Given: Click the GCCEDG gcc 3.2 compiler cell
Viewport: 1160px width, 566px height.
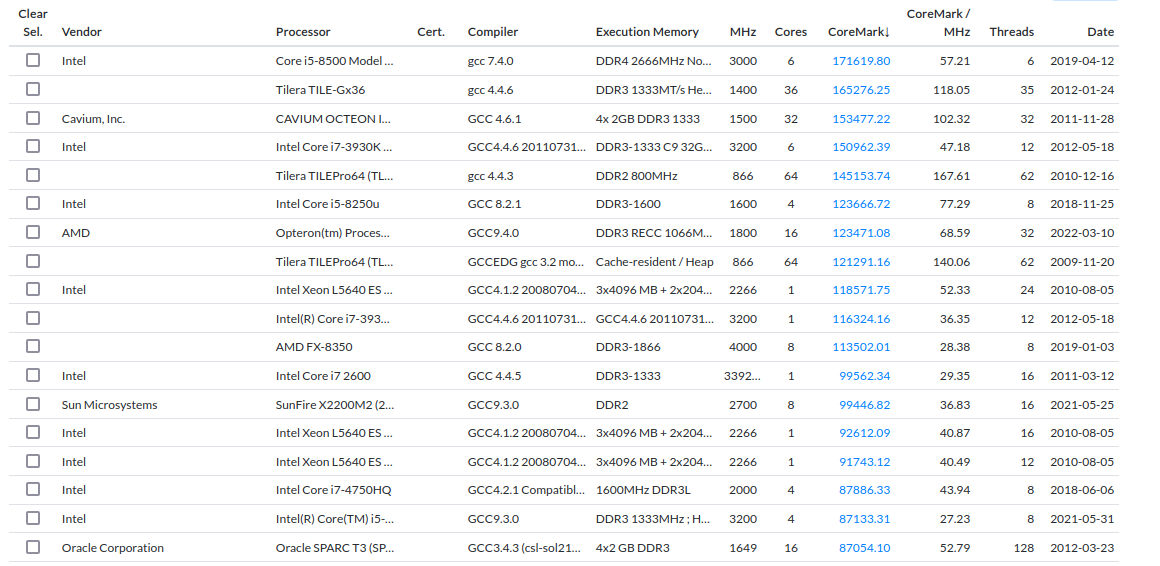Looking at the screenshot, I should tap(527, 261).
